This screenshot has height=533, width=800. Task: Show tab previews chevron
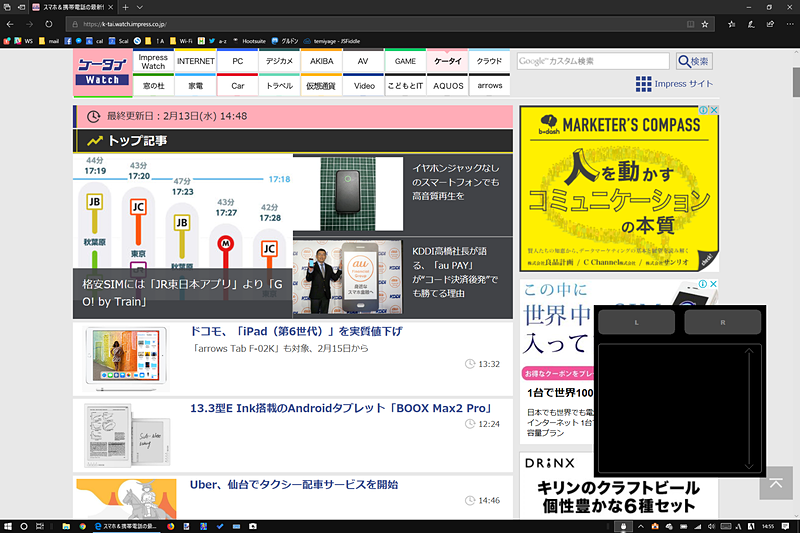(139, 7)
